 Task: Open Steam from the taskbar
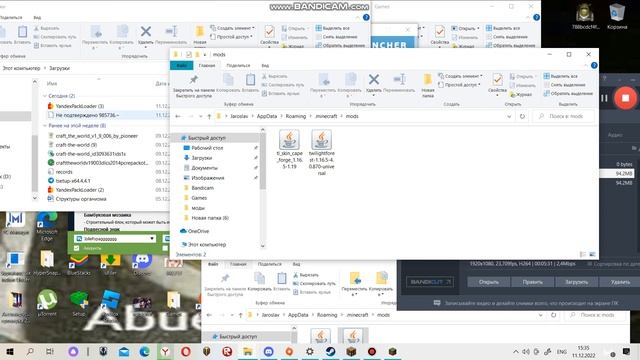pos(330,351)
